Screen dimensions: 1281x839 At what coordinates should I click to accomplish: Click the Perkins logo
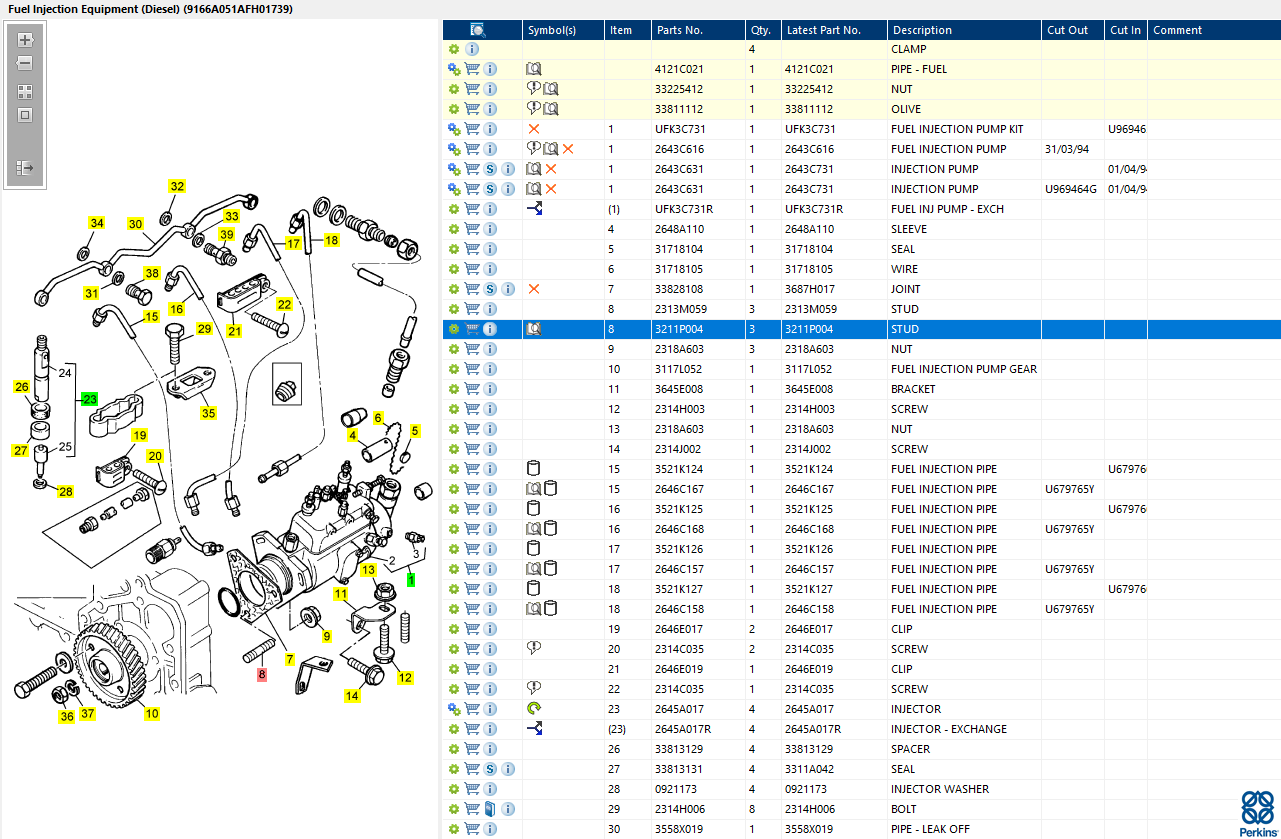(1258, 813)
